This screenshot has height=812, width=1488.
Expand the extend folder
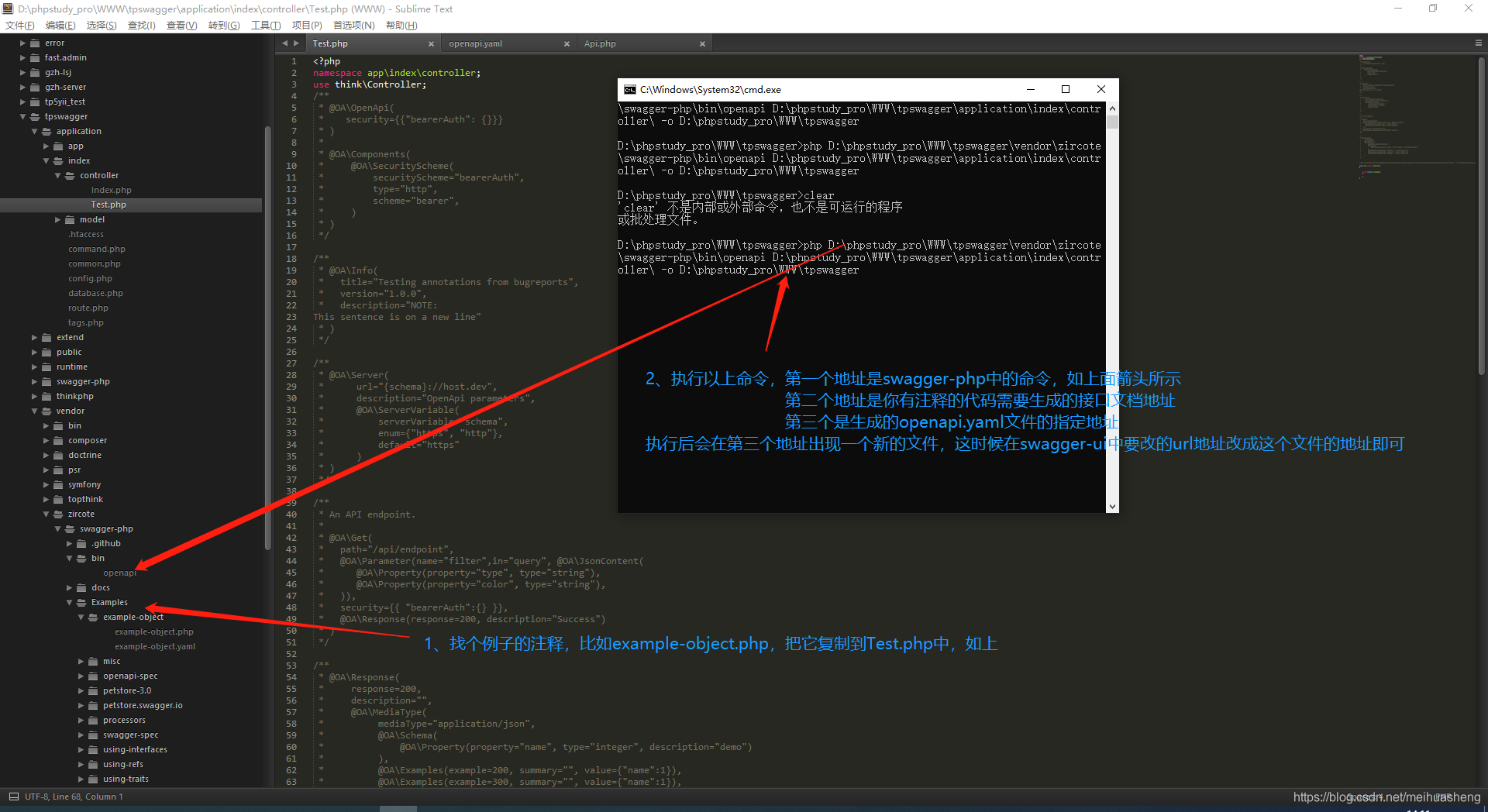(34, 338)
